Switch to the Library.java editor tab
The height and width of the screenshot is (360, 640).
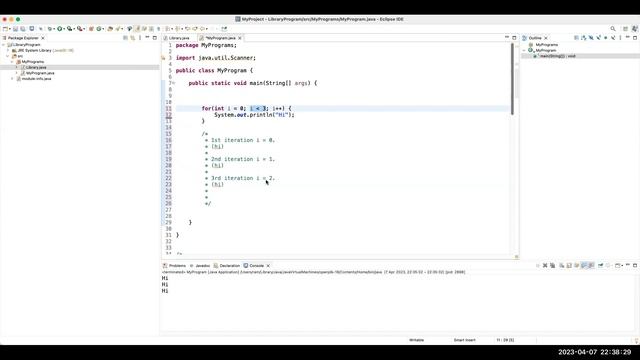pyautogui.click(x=179, y=38)
